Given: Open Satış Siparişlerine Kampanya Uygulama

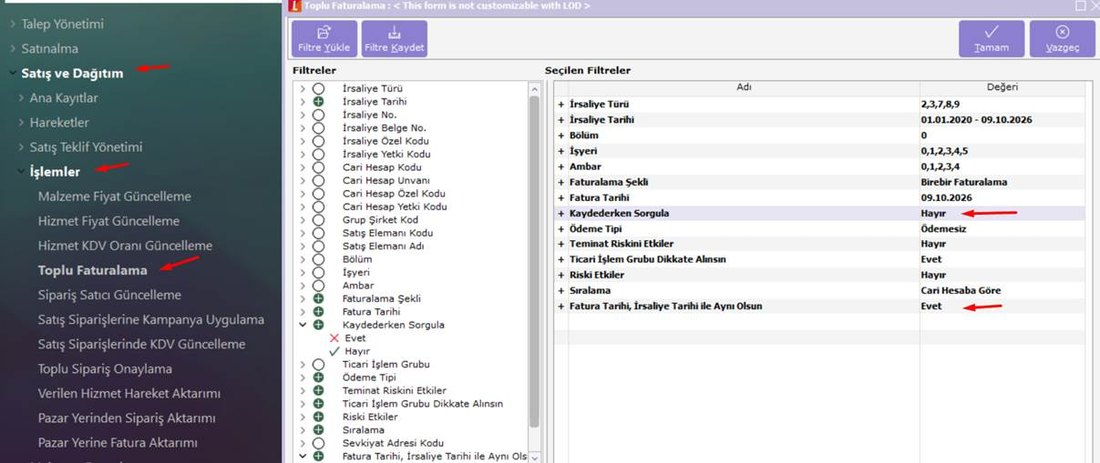Looking at the screenshot, I should pos(151,319).
